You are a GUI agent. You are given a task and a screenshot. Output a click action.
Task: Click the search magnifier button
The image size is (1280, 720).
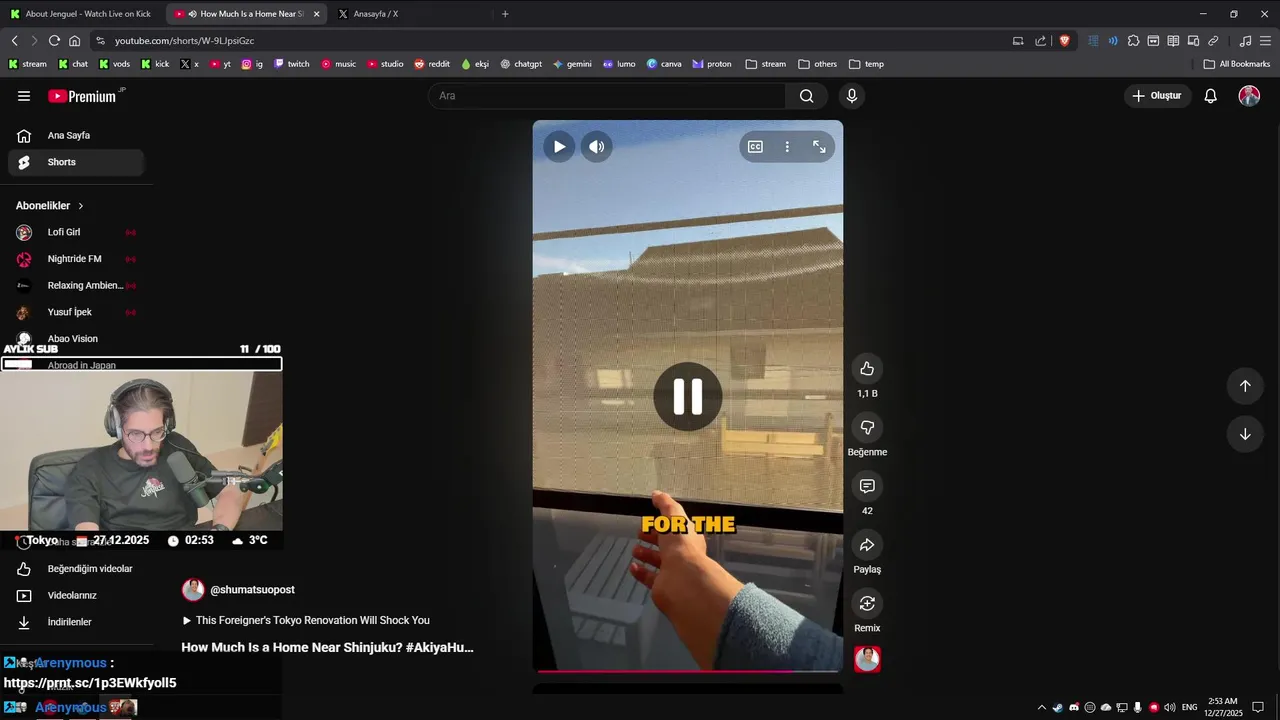point(806,96)
